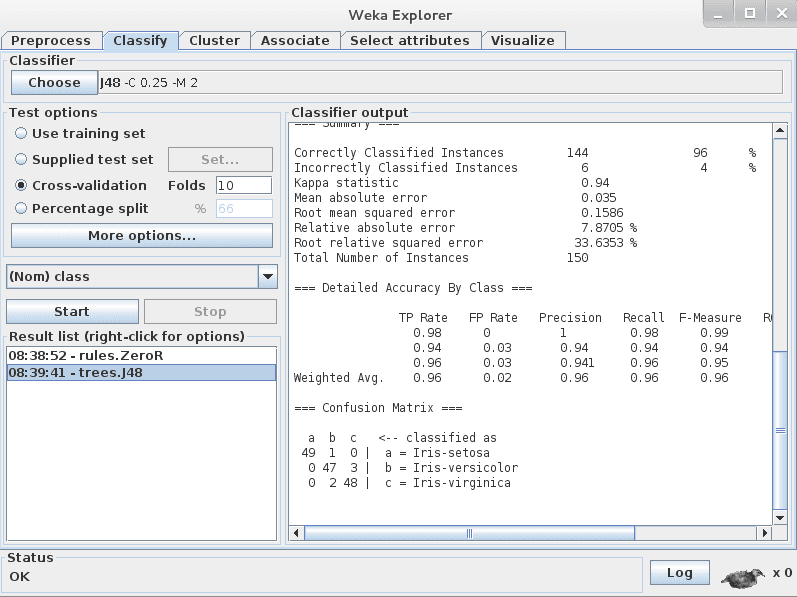Click the Recall column header
Screen dimensions: 797x597
[644, 318]
